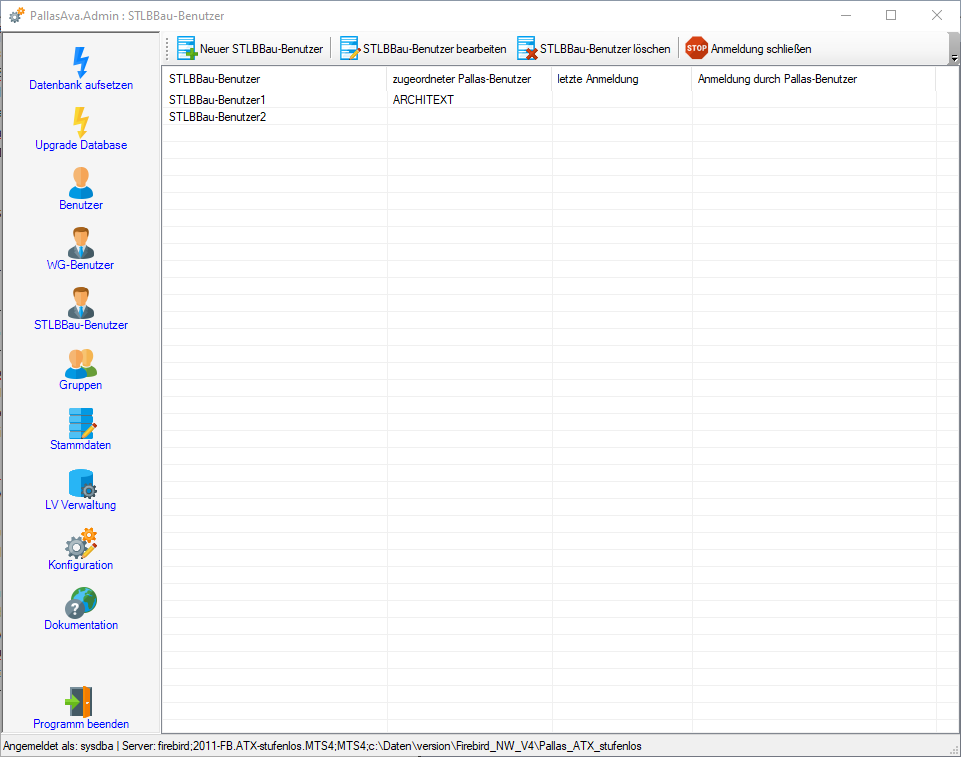Click the PallasAva.Admin title bar app icon

pos(17,15)
